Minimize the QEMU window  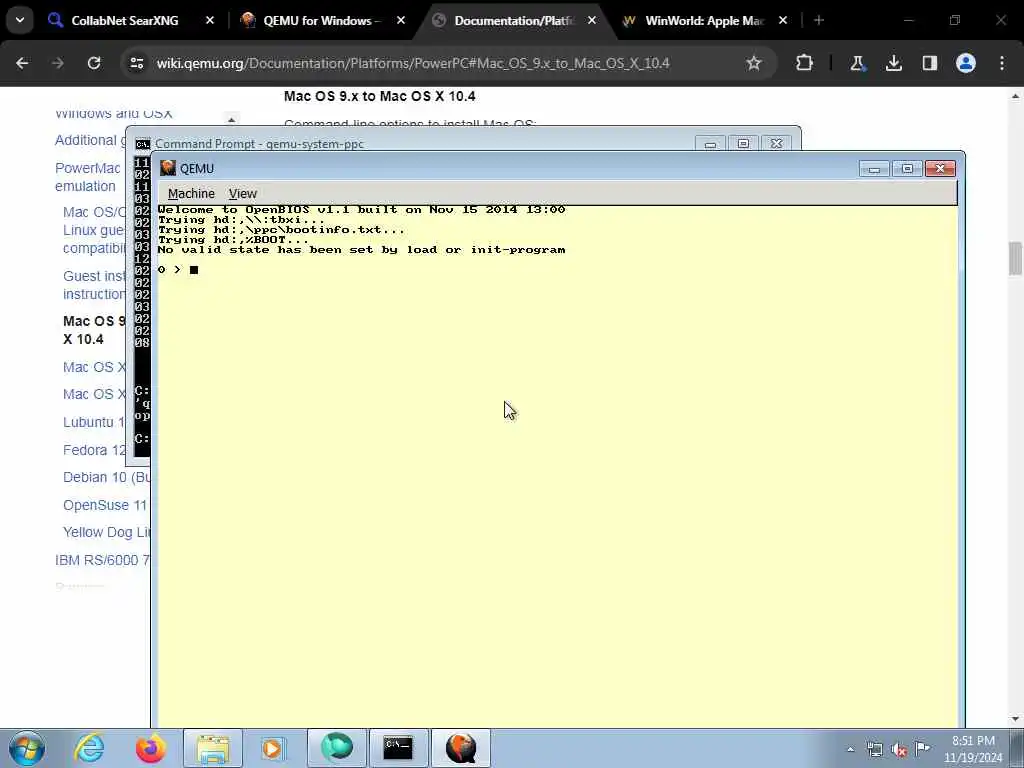[x=874, y=168]
